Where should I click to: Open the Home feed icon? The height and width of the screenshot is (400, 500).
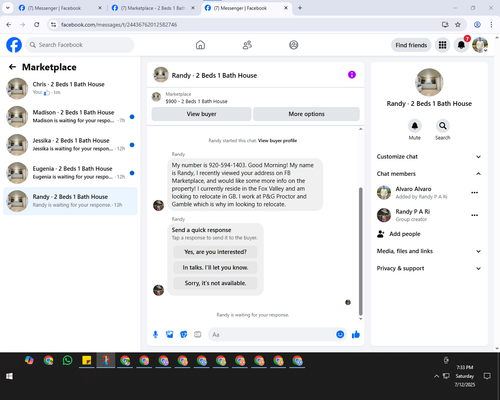(200, 45)
